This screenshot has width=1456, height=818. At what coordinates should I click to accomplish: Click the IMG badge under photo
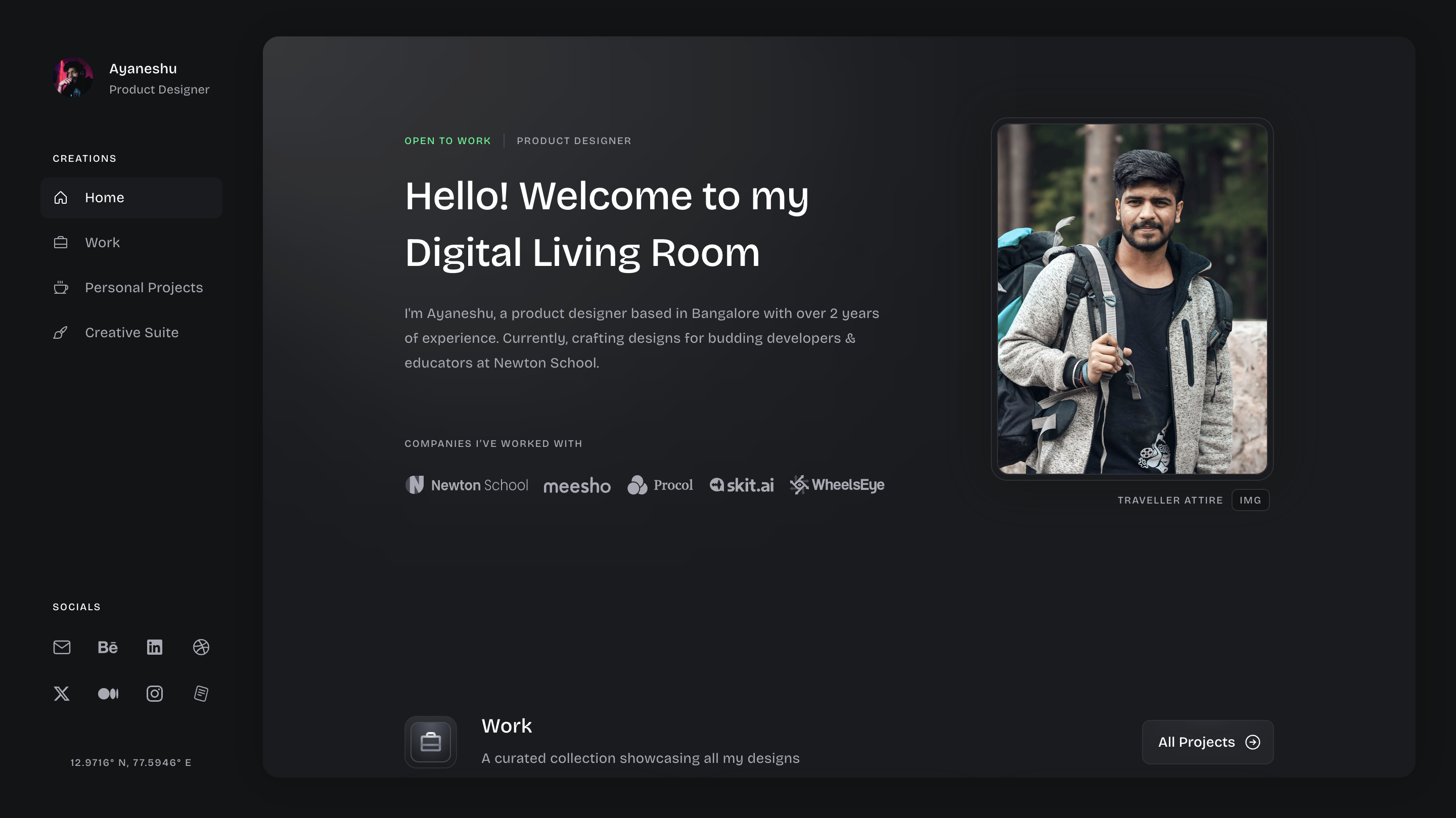(1250, 501)
